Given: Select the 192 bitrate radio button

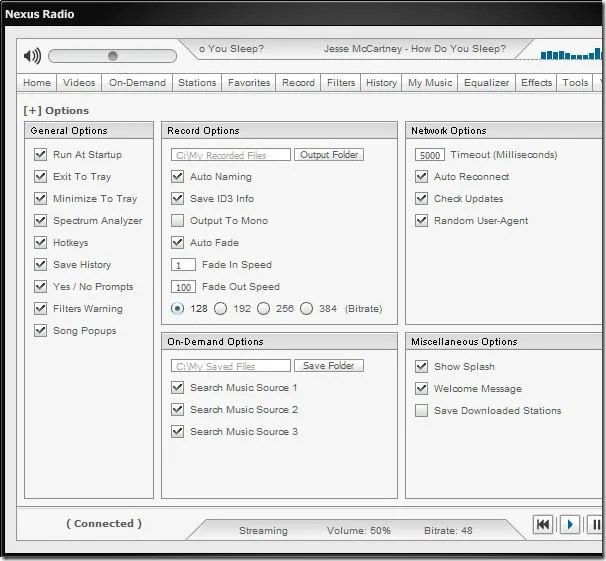Looking at the screenshot, I should [x=221, y=309].
